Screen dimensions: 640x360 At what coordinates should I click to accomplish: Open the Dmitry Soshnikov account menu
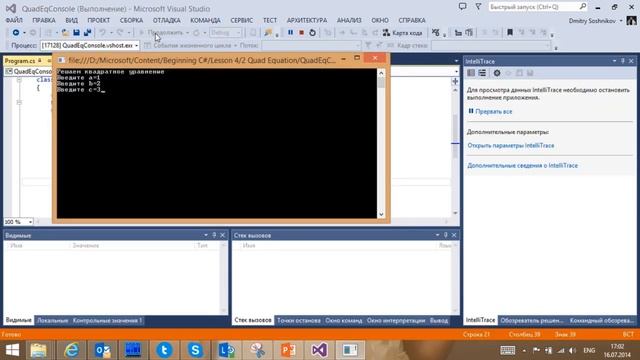(596, 20)
